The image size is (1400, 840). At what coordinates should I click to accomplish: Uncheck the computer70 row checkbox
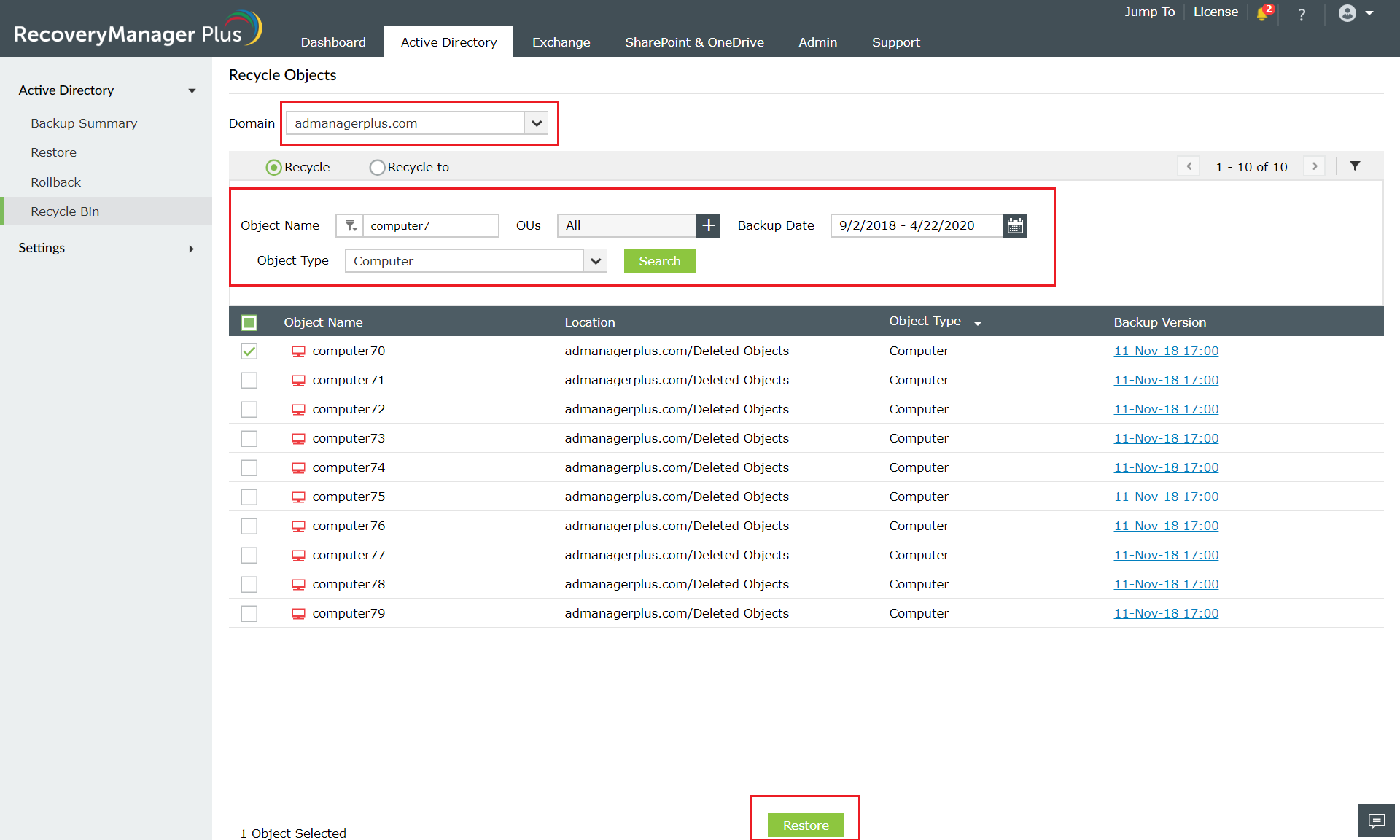pyautogui.click(x=249, y=351)
